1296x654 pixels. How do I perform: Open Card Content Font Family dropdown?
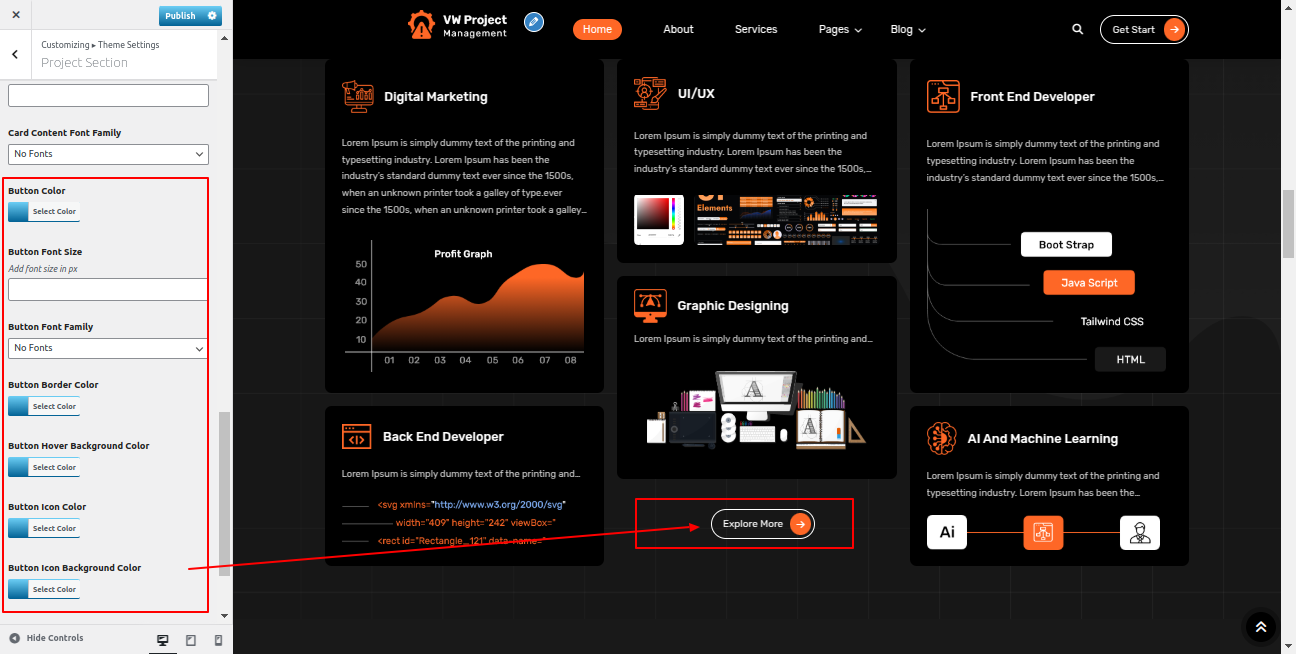pos(108,154)
